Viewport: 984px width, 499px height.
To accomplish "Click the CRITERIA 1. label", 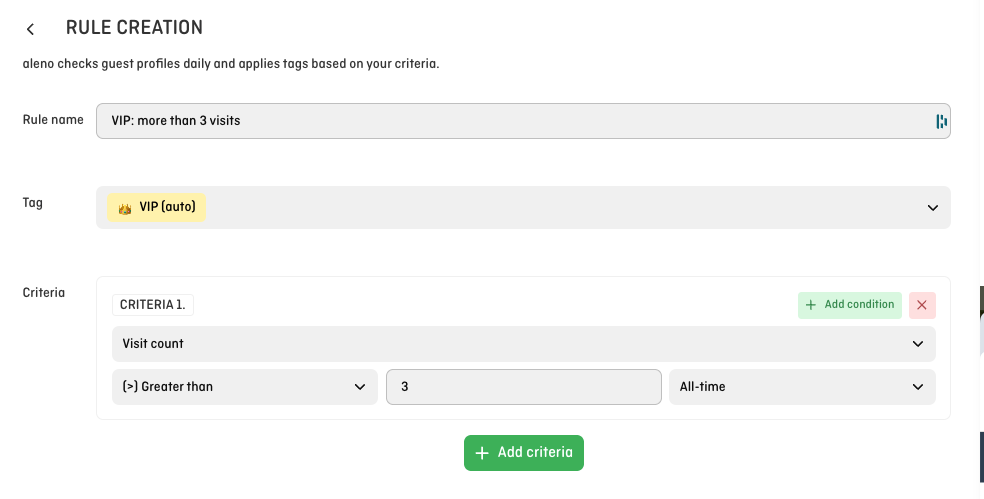I will point(153,305).
